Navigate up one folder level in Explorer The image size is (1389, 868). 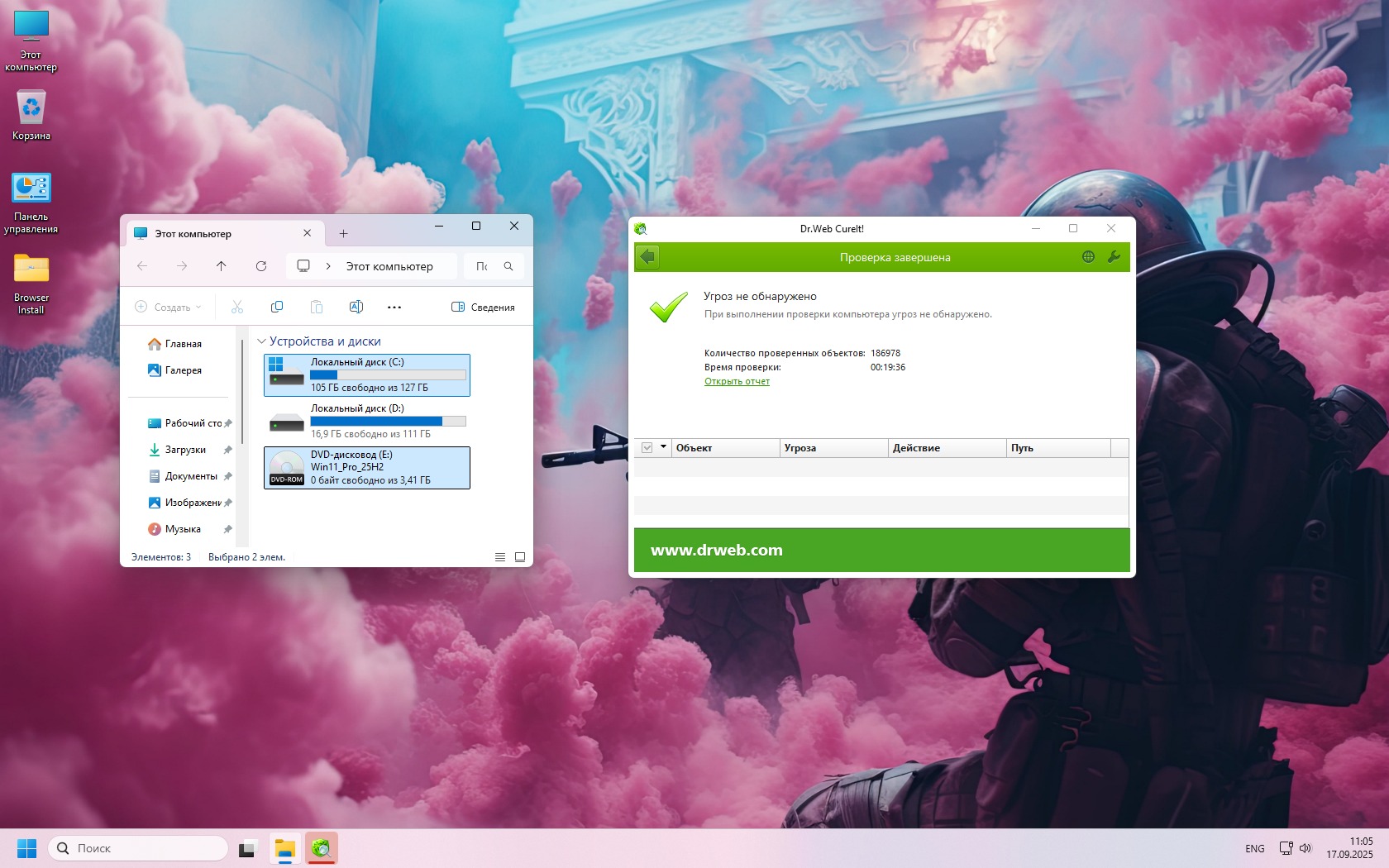click(222, 266)
